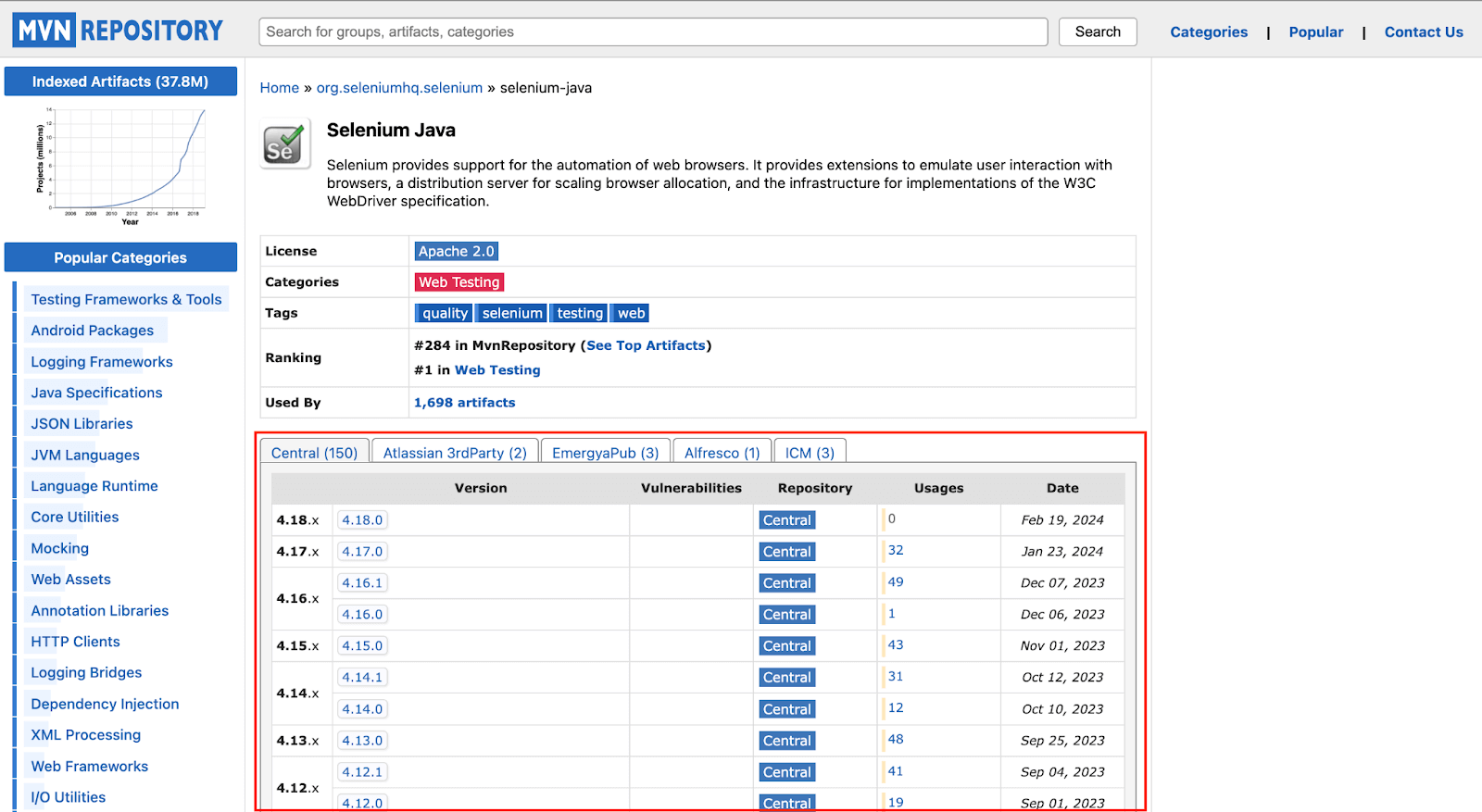This screenshot has height=812, width=1482.
Task: Open version 4.14.1
Action: (362, 678)
